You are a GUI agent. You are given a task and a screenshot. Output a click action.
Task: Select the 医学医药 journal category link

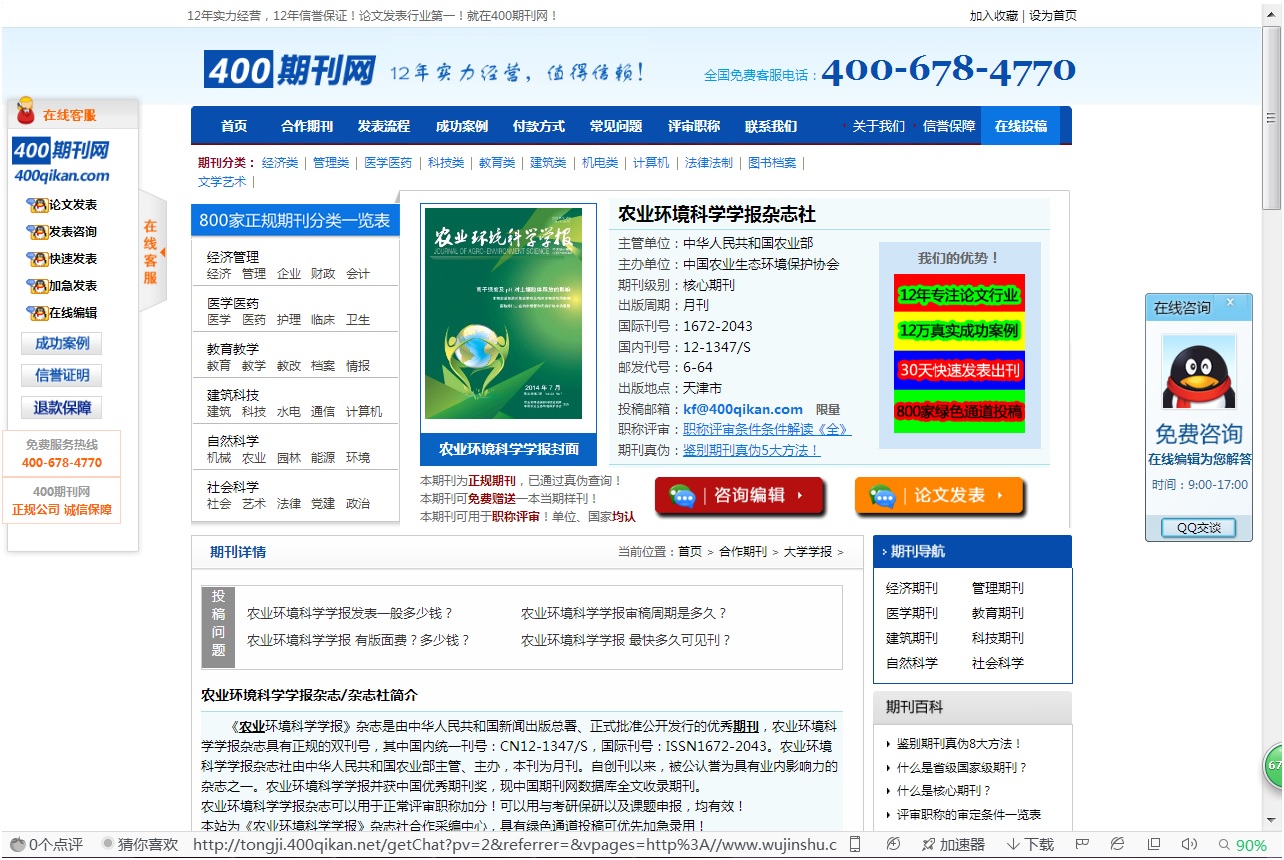click(x=388, y=163)
